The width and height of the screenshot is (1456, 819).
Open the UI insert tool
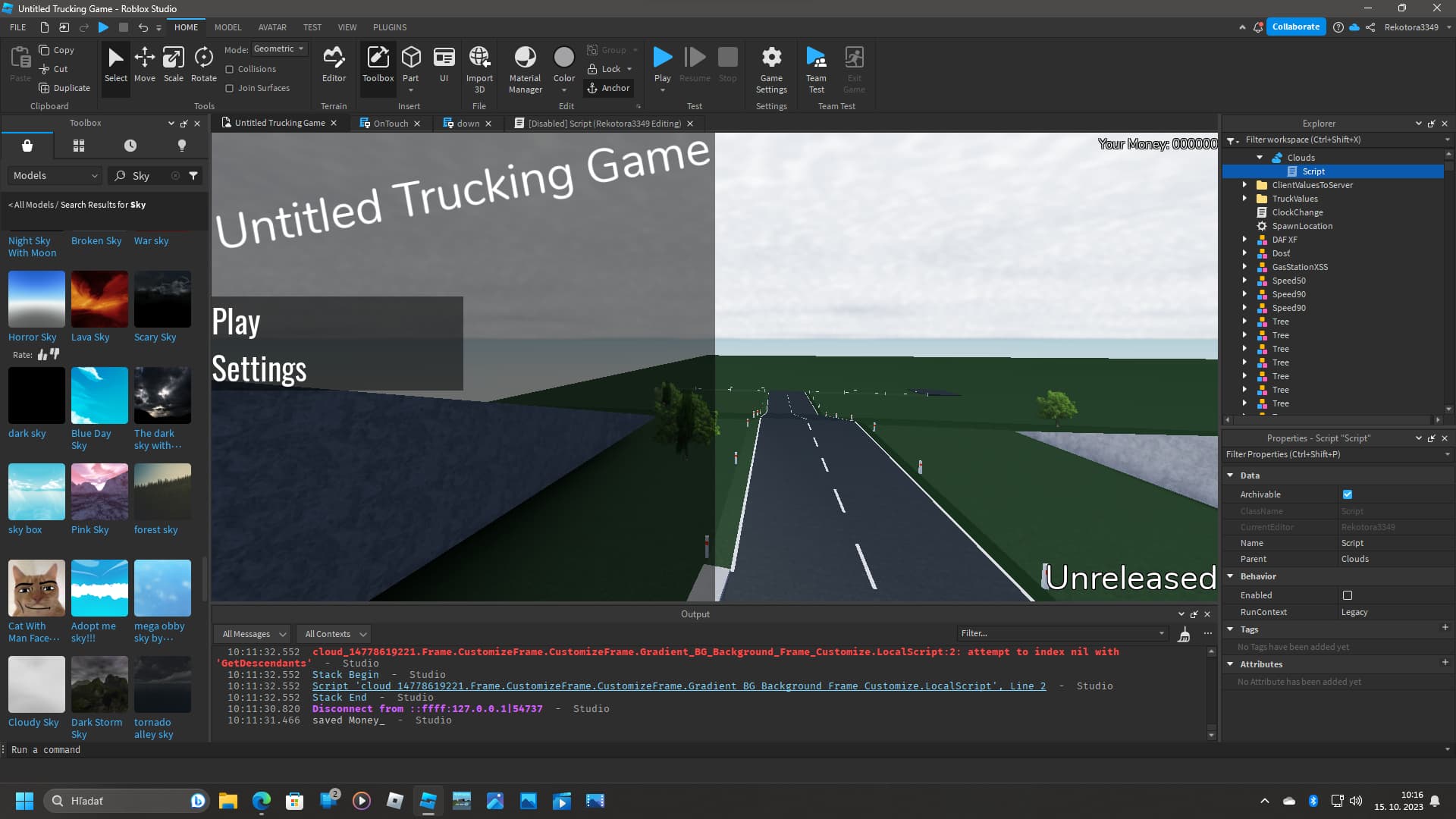(444, 64)
